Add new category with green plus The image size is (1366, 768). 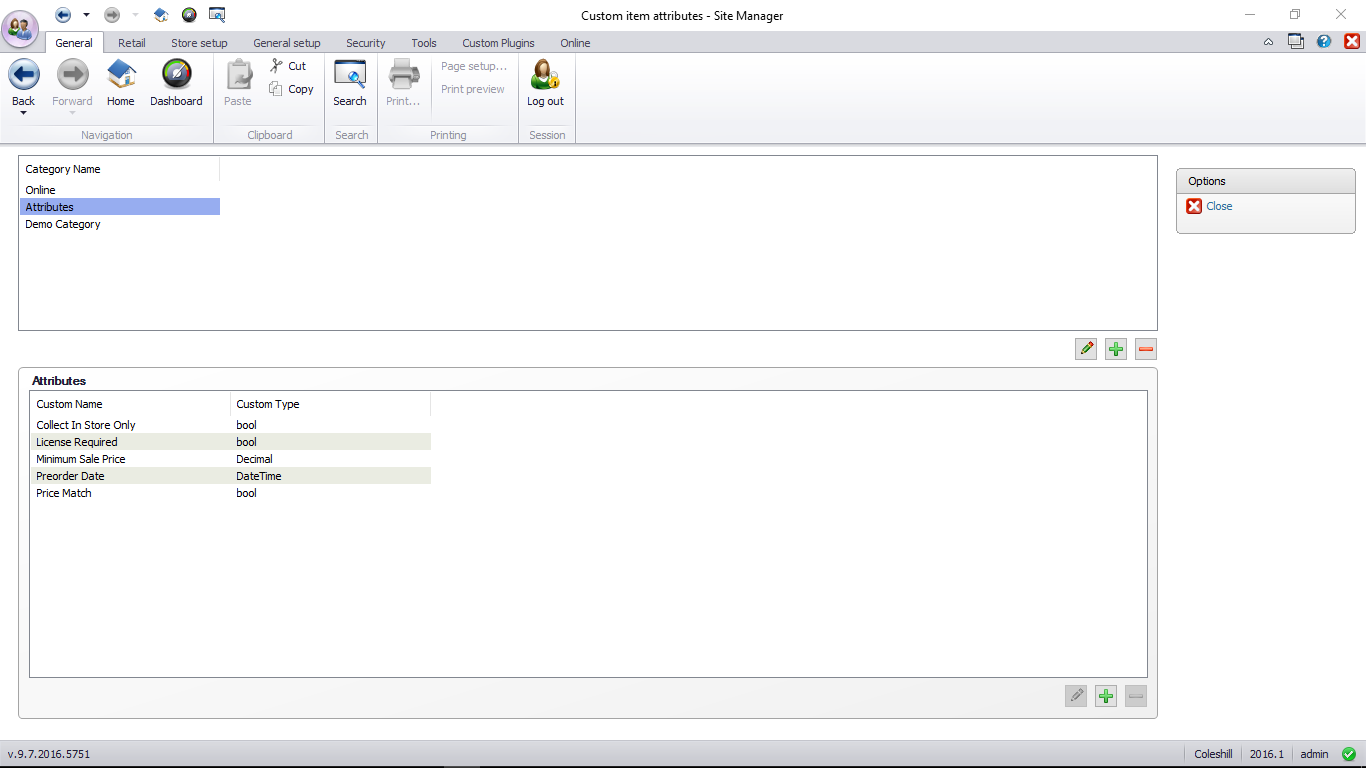pyautogui.click(x=1116, y=349)
